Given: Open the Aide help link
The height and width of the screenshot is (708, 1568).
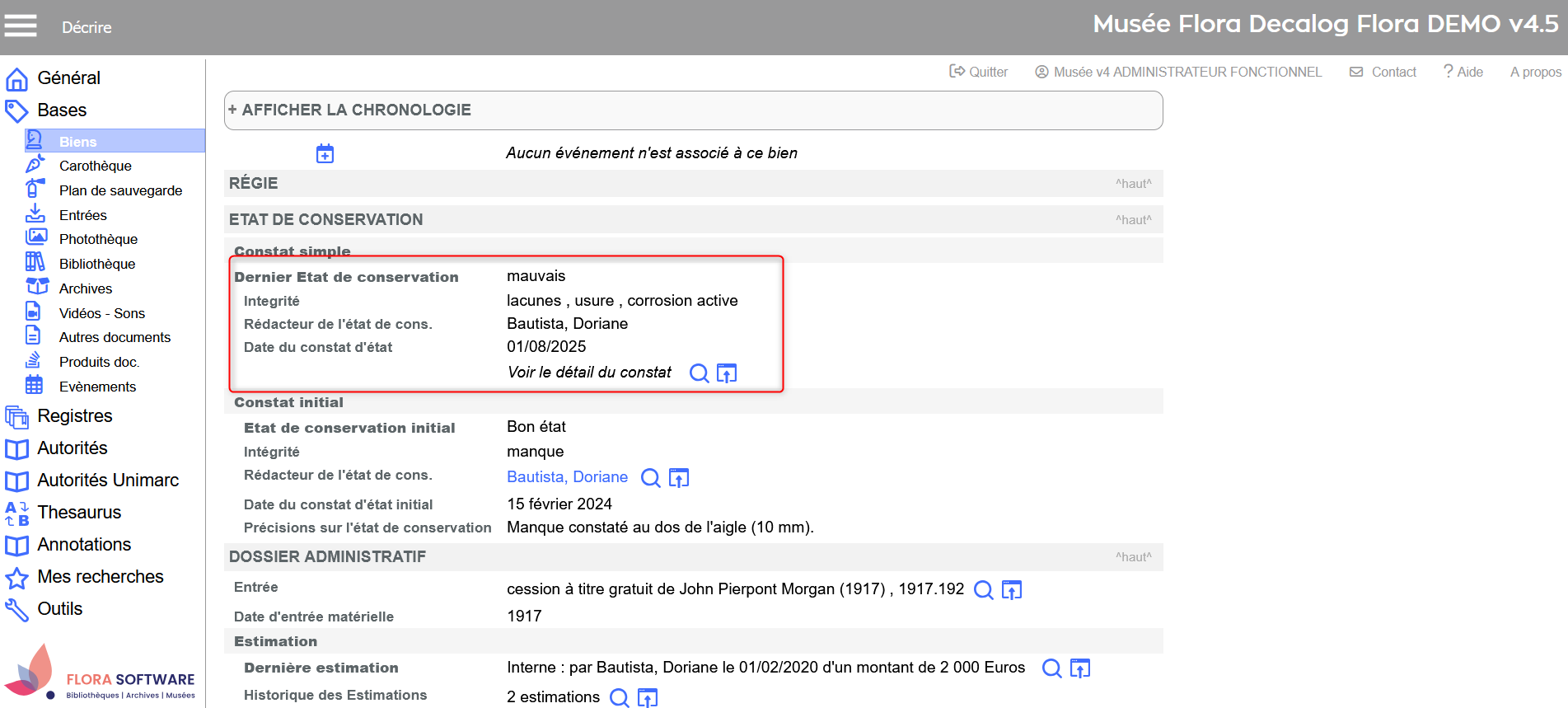Looking at the screenshot, I should point(1463,73).
